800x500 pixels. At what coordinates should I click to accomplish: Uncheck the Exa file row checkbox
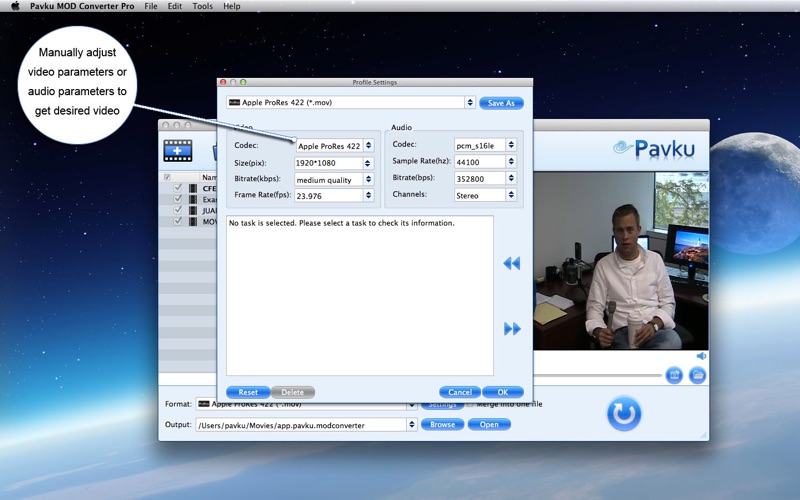178,199
